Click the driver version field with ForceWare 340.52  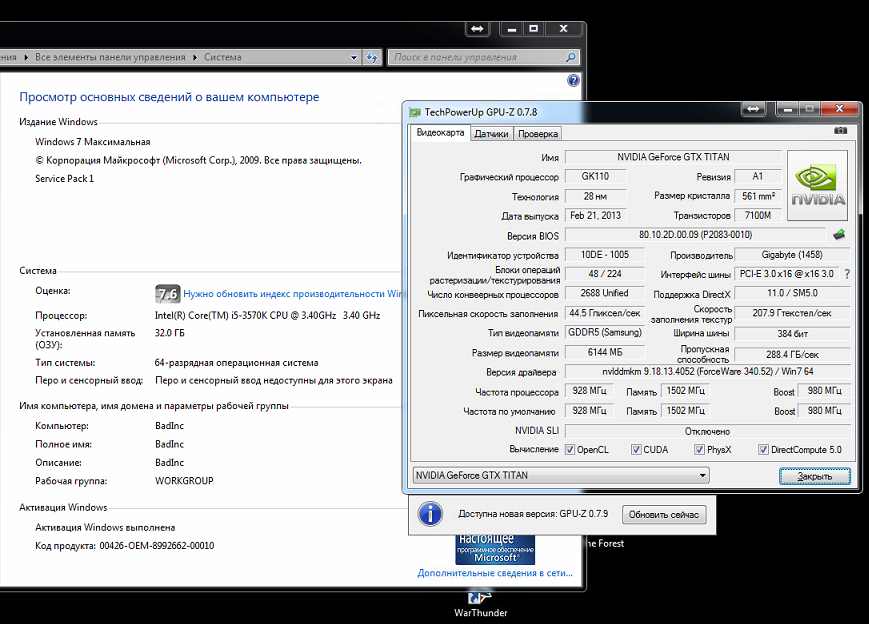point(708,372)
